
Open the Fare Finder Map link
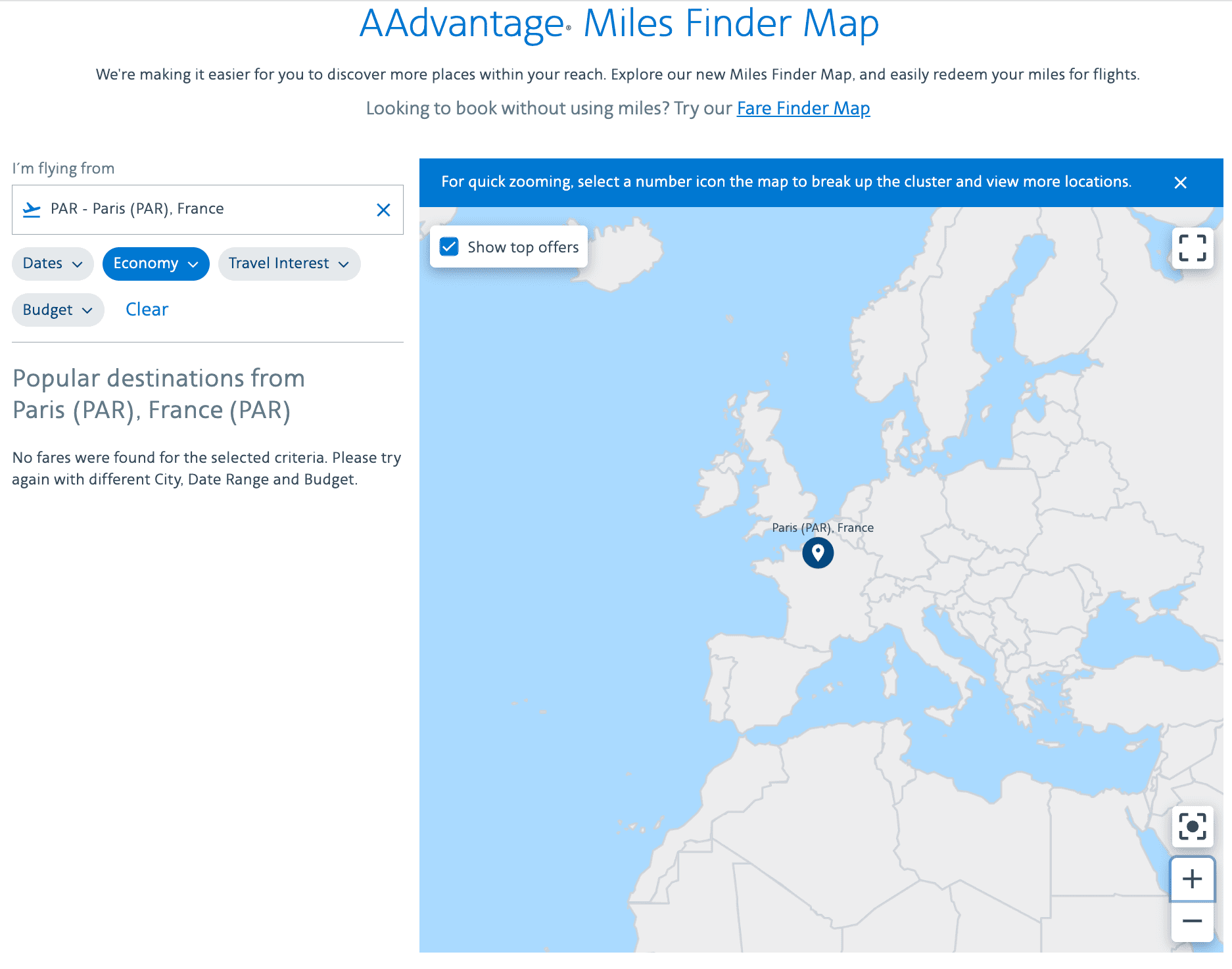[803, 108]
